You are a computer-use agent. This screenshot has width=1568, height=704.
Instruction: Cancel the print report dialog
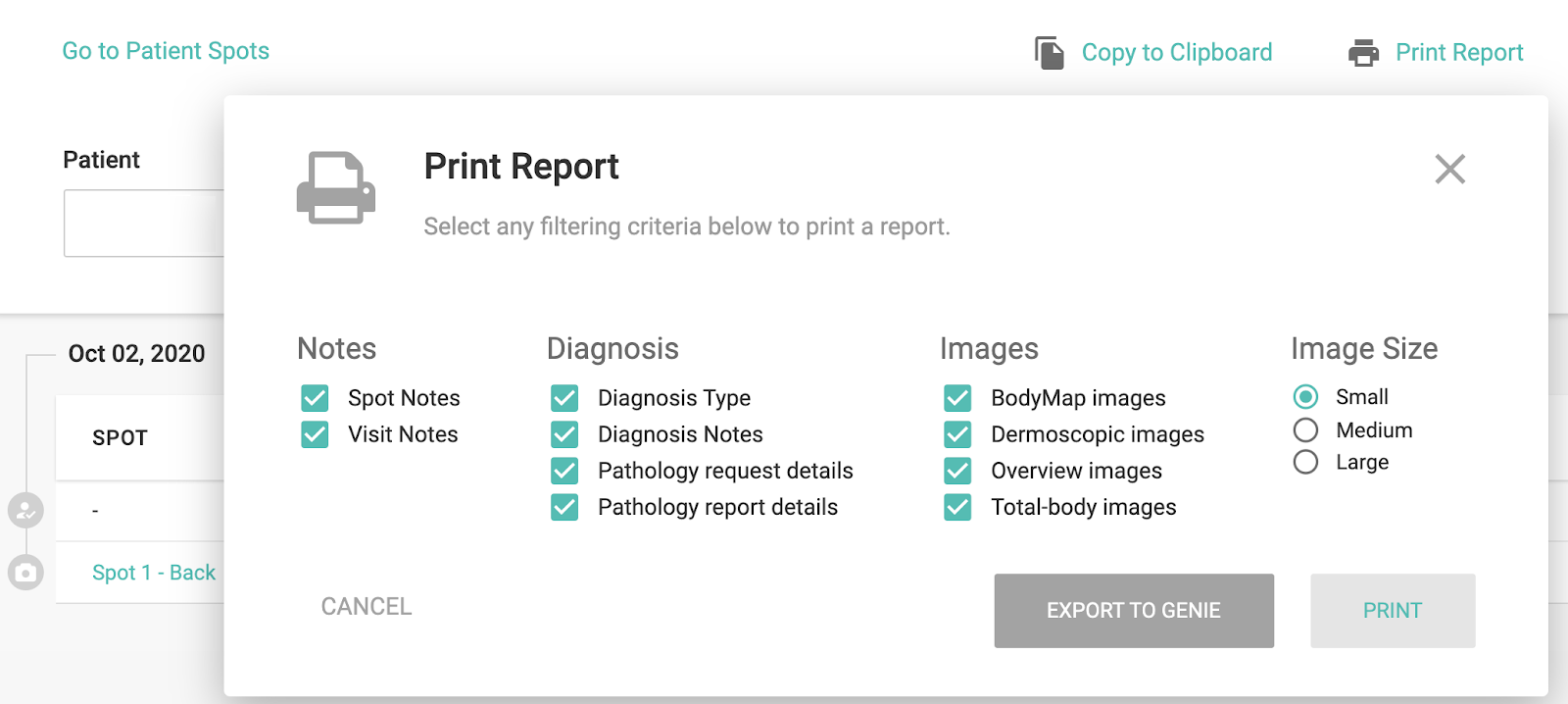(x=367, y=607)
